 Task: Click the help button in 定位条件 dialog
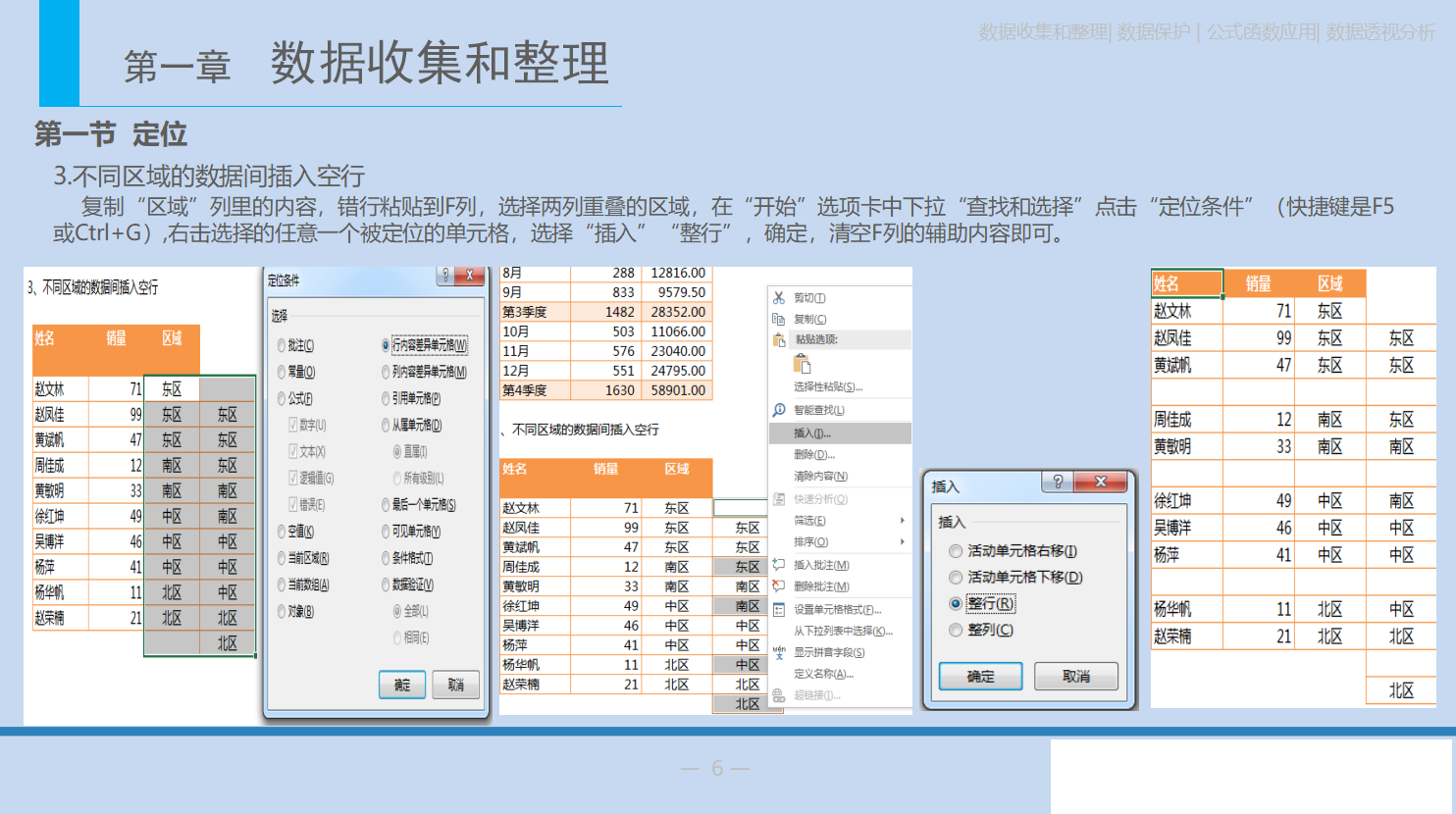tap(446, 276)
